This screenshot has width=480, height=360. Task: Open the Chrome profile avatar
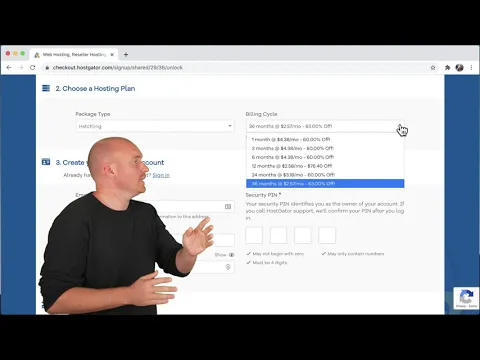click(460, 68)
